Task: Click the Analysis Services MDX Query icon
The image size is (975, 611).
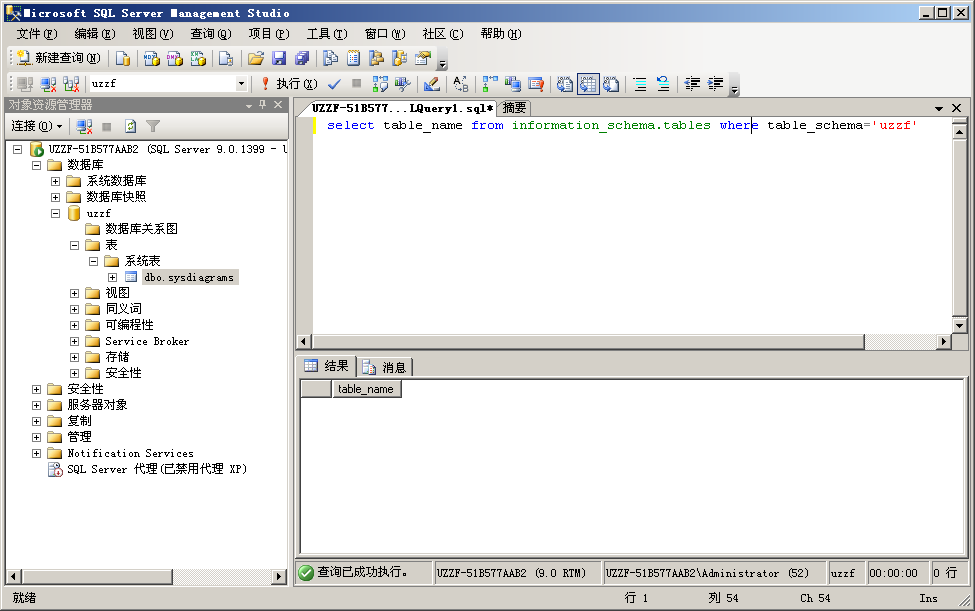Action: (151, 58)
